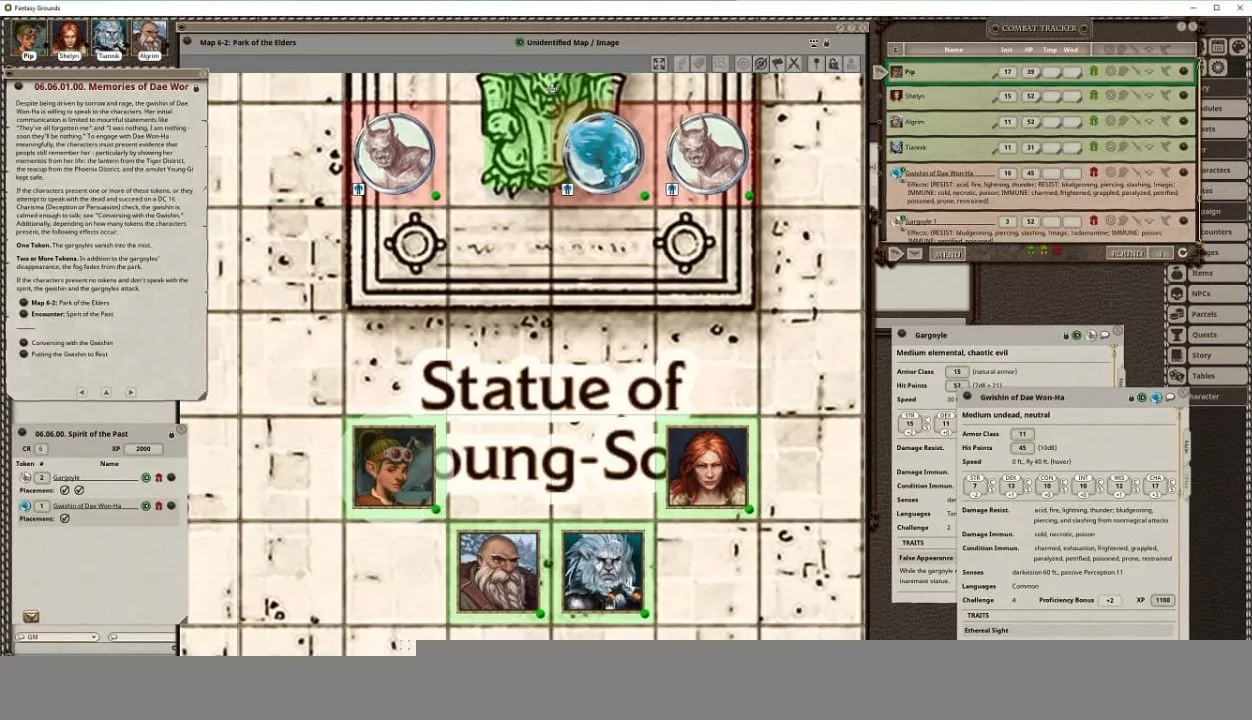Toggle Gwishin's hostile red faction icon

pos(1093,173)
